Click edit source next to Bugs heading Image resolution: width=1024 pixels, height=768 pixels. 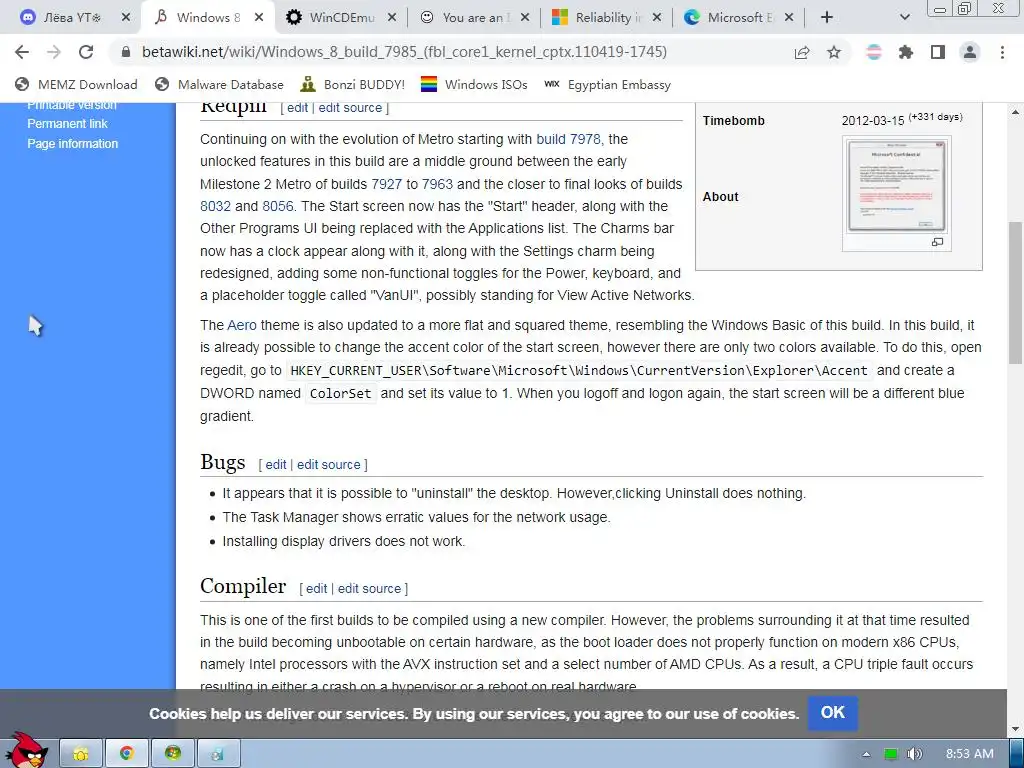pyautogui.click(x=328, y=464)
